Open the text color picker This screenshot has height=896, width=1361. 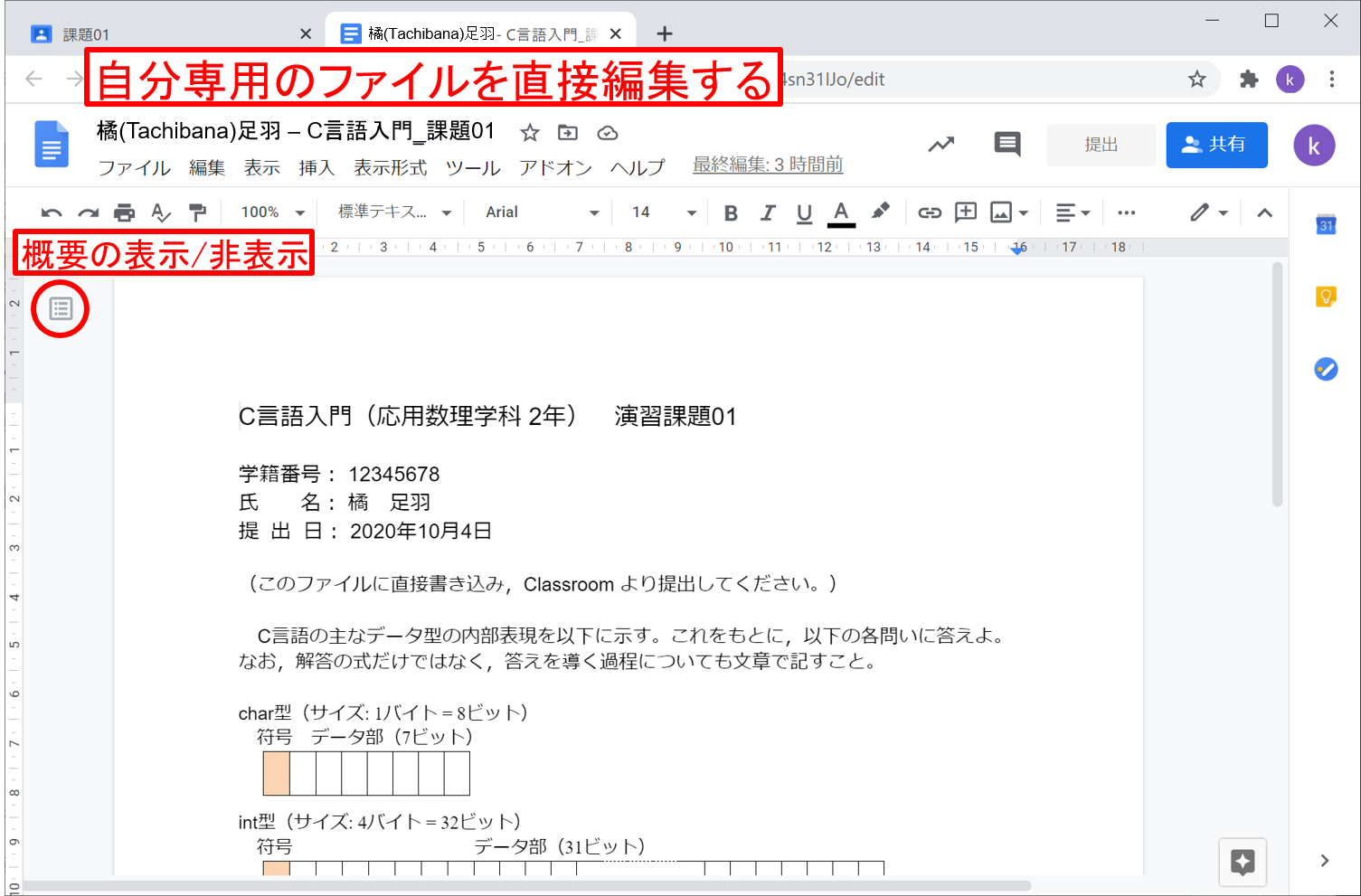841,213
